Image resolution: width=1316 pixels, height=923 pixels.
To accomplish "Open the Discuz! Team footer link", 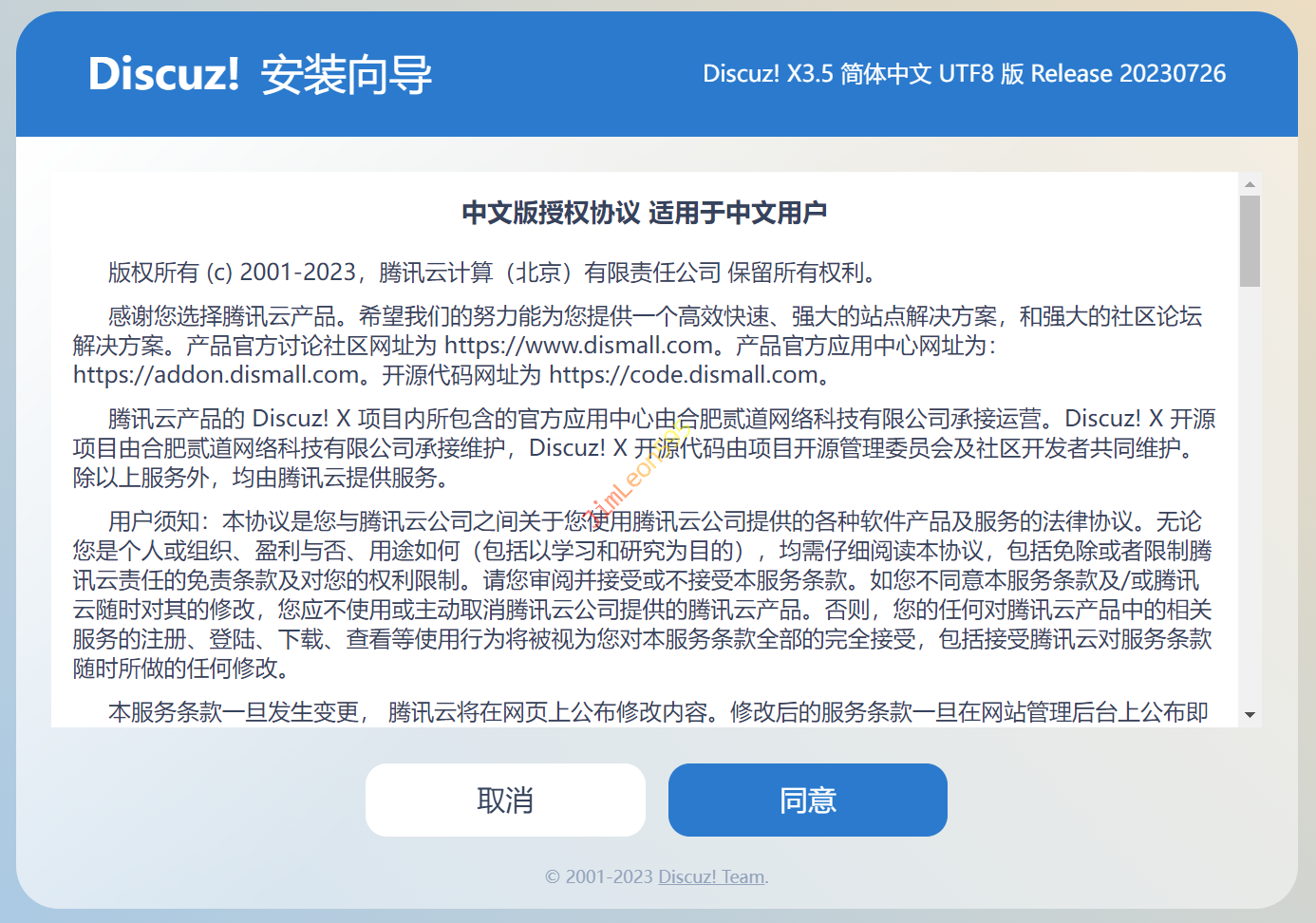I will coord(711,876).
